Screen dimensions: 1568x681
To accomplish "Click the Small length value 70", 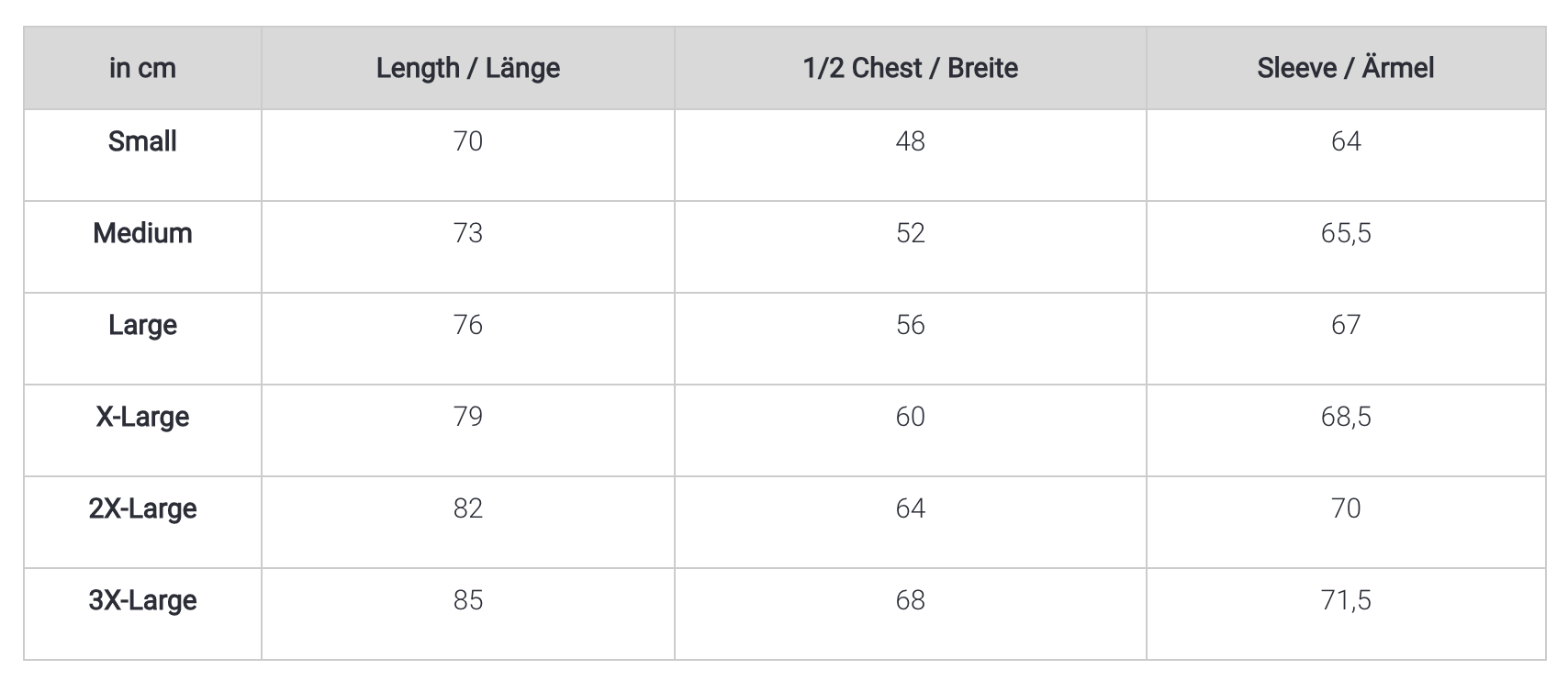I will (468, 141).
